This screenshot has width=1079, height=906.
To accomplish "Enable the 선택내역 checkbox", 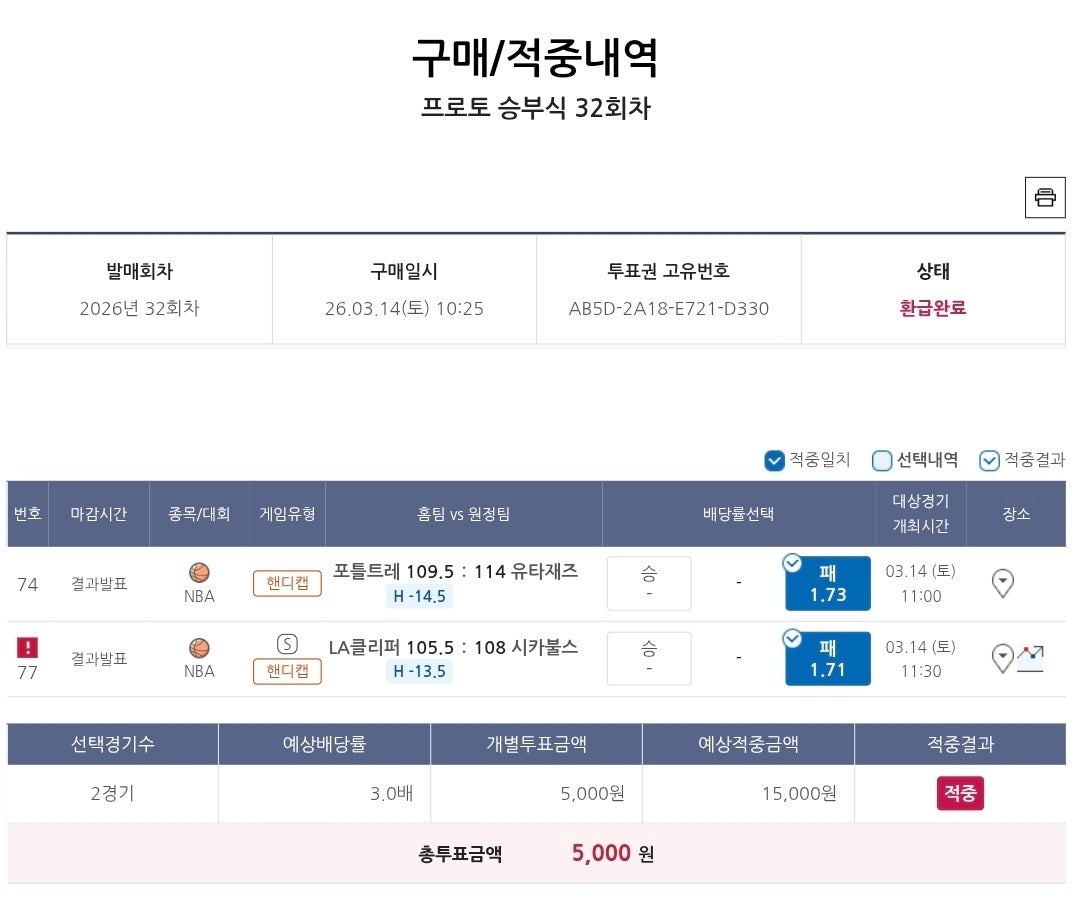I will click(882, 460).
